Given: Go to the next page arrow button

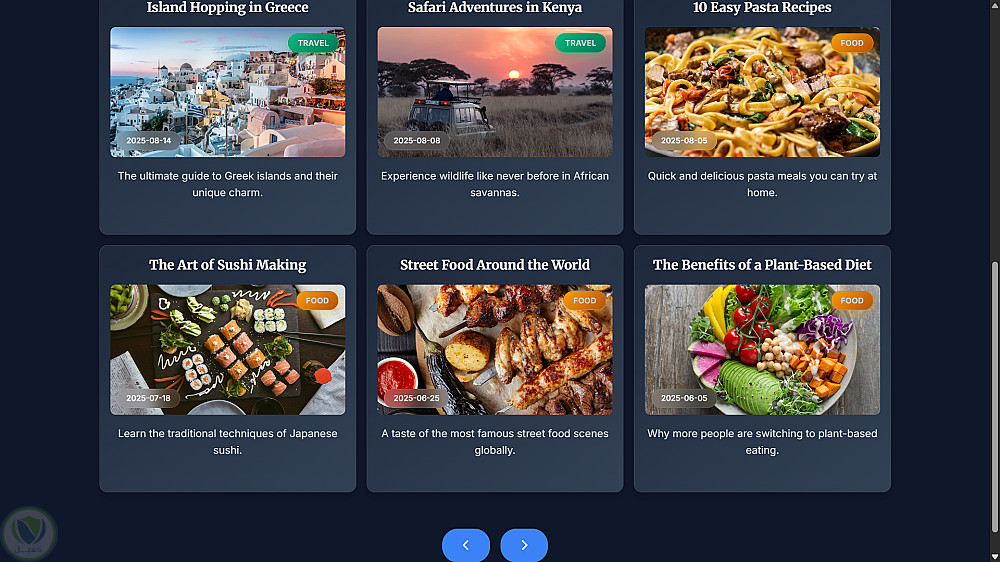Looking at the screenshot, I should [524, 545].
